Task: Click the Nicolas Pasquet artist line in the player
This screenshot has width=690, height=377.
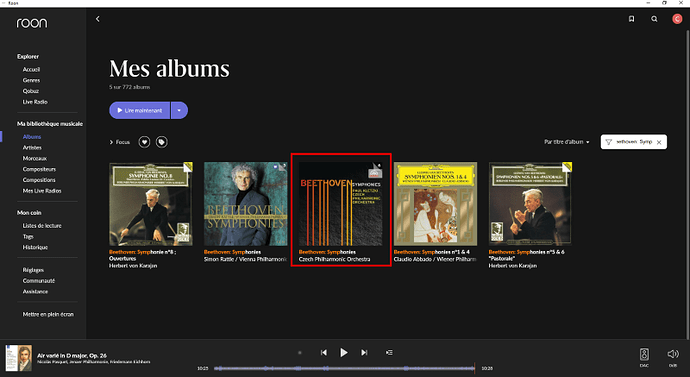Action: point(93,362)
